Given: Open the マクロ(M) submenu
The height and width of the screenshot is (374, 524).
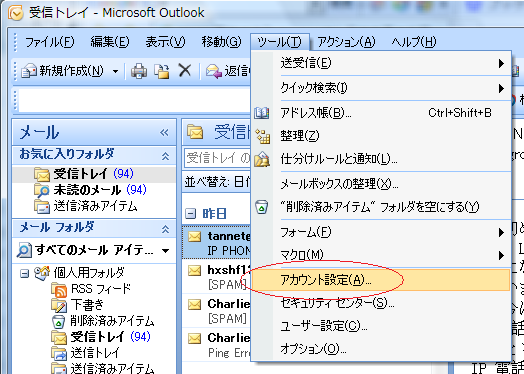Looking at the screenshot, I should point(381,255).
